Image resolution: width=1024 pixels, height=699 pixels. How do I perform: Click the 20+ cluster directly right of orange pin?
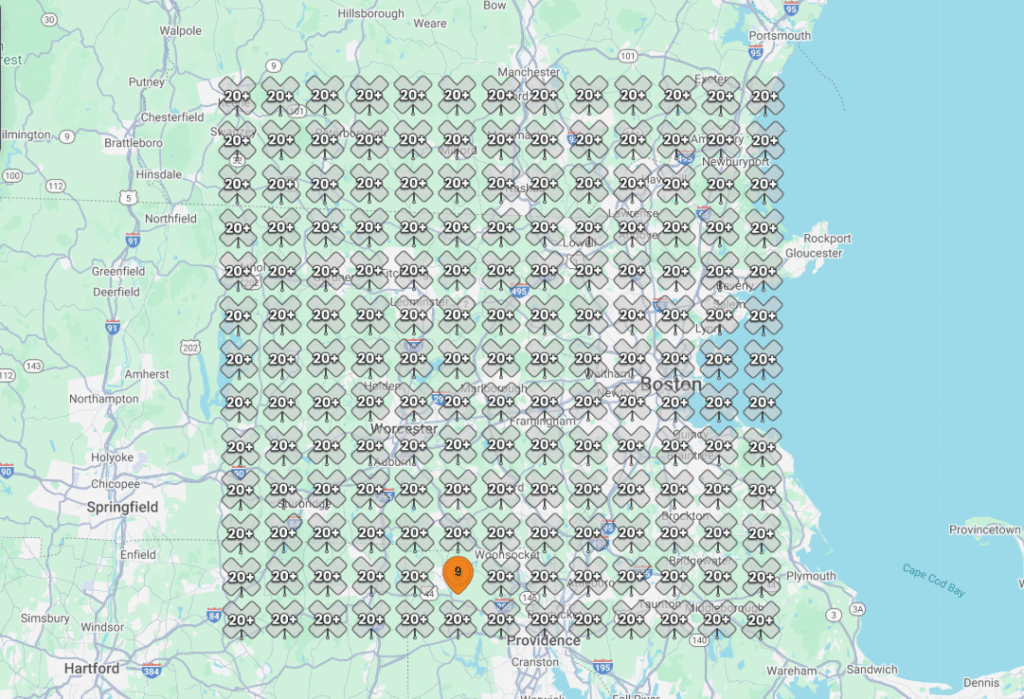(501, 576)
